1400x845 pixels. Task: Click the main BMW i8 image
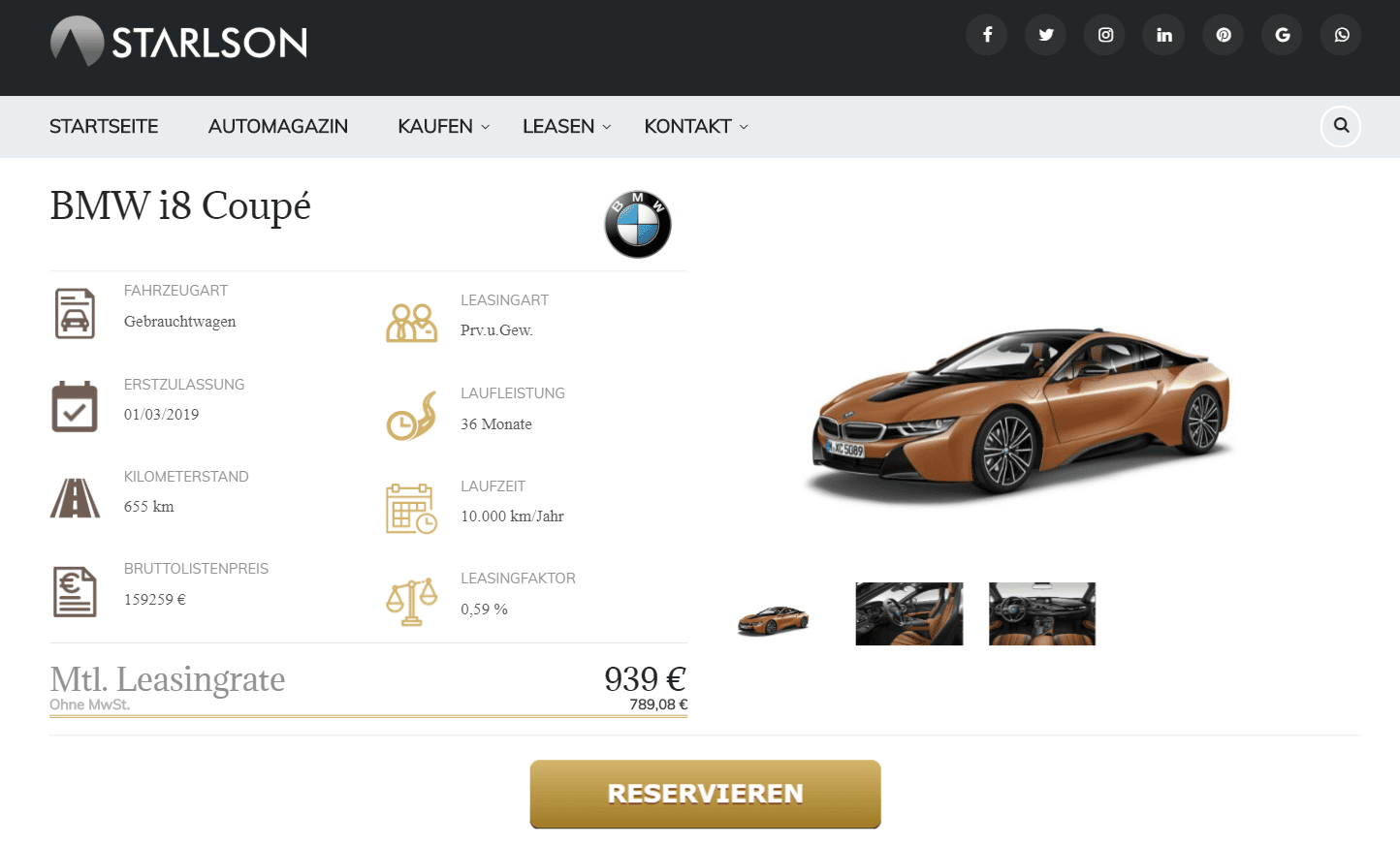point(1021,414)
